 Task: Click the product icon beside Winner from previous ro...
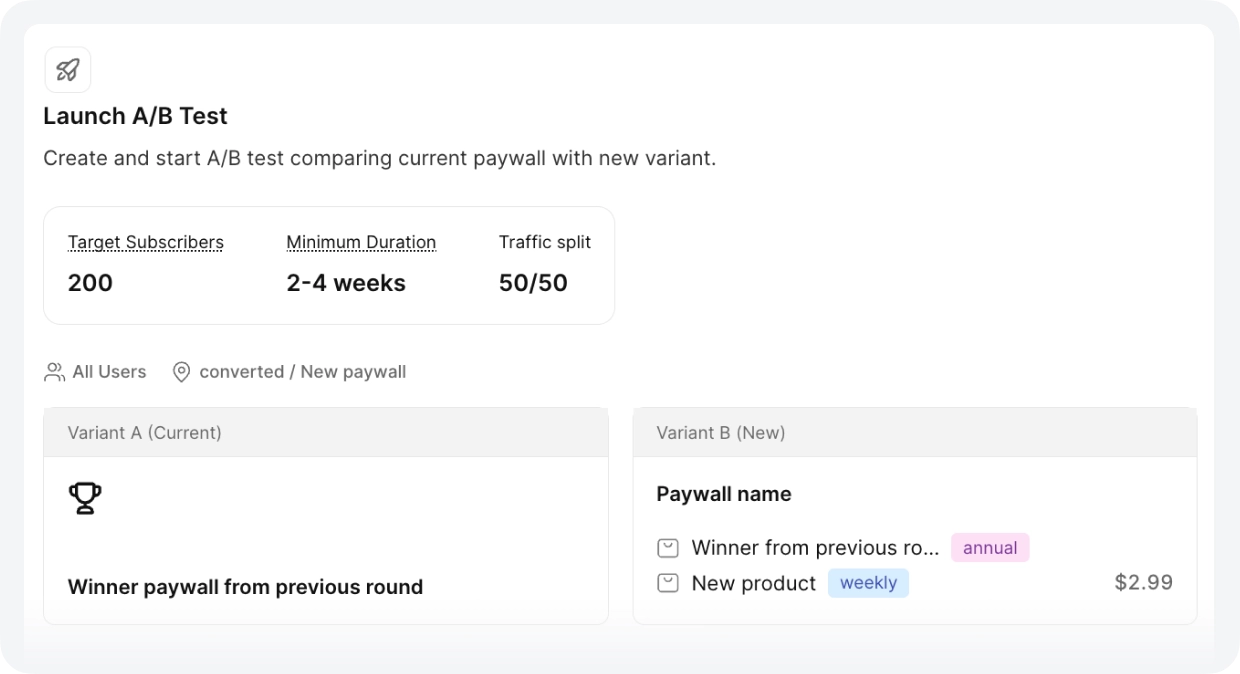(x=667, y=547)
